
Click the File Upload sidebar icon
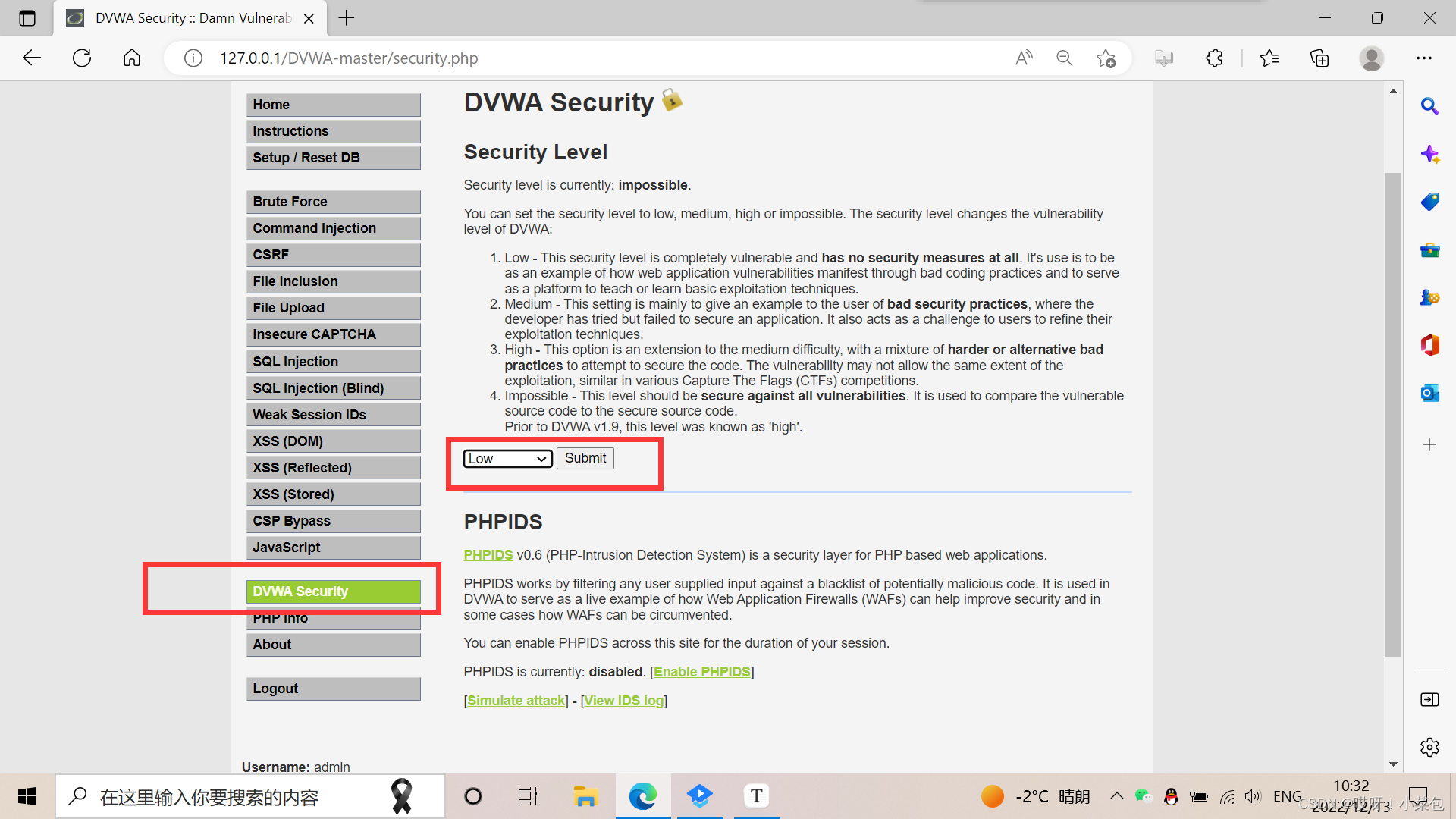(334, 307)
